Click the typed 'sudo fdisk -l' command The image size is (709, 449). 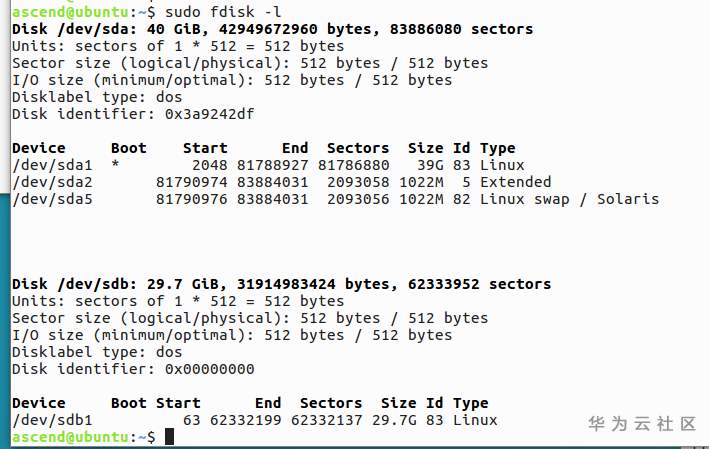(211, 11)
